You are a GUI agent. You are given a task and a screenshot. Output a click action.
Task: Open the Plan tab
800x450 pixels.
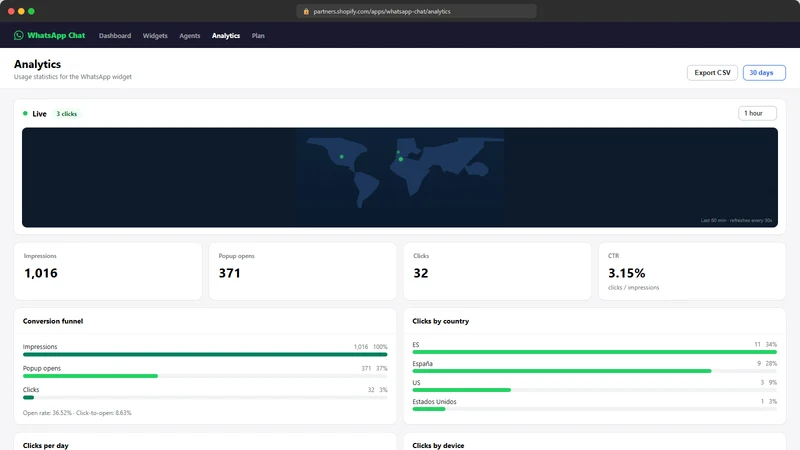click(258, 36)
